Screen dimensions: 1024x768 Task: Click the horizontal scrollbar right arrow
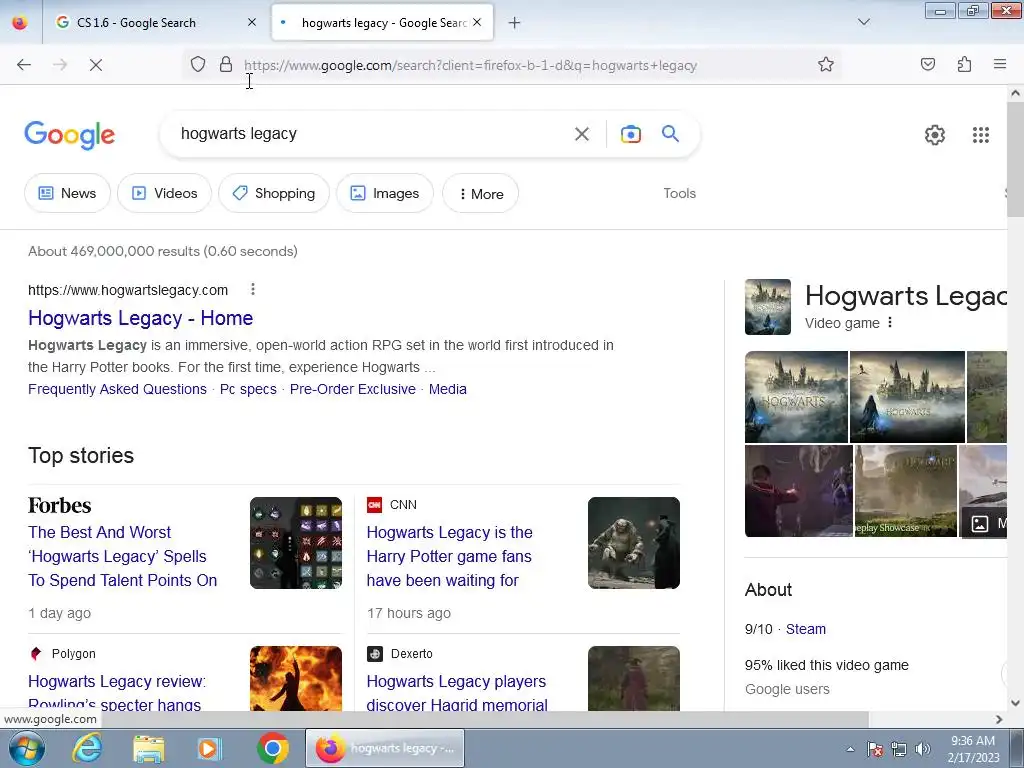(999, 719)
